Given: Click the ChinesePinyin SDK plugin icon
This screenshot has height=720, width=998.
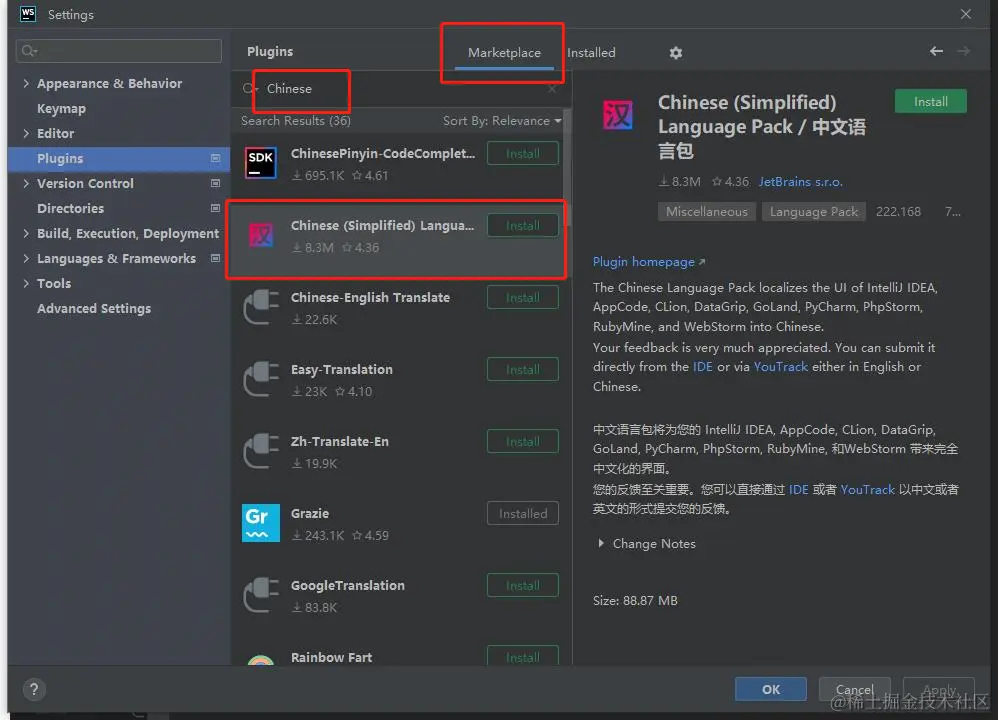Looking at the screenshot, I should tap(260, 164).
